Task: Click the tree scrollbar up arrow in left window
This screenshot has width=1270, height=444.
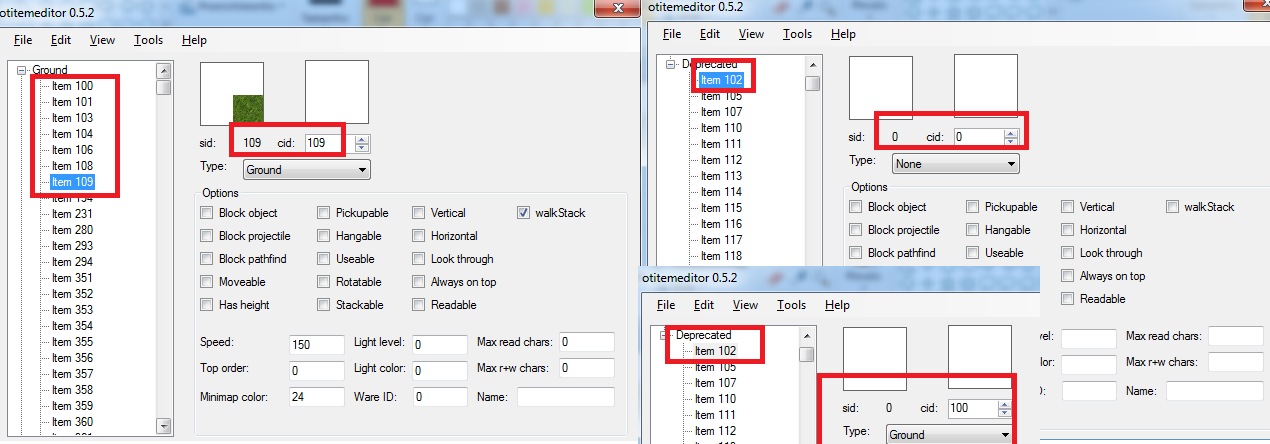Action: tap(164, 71)
